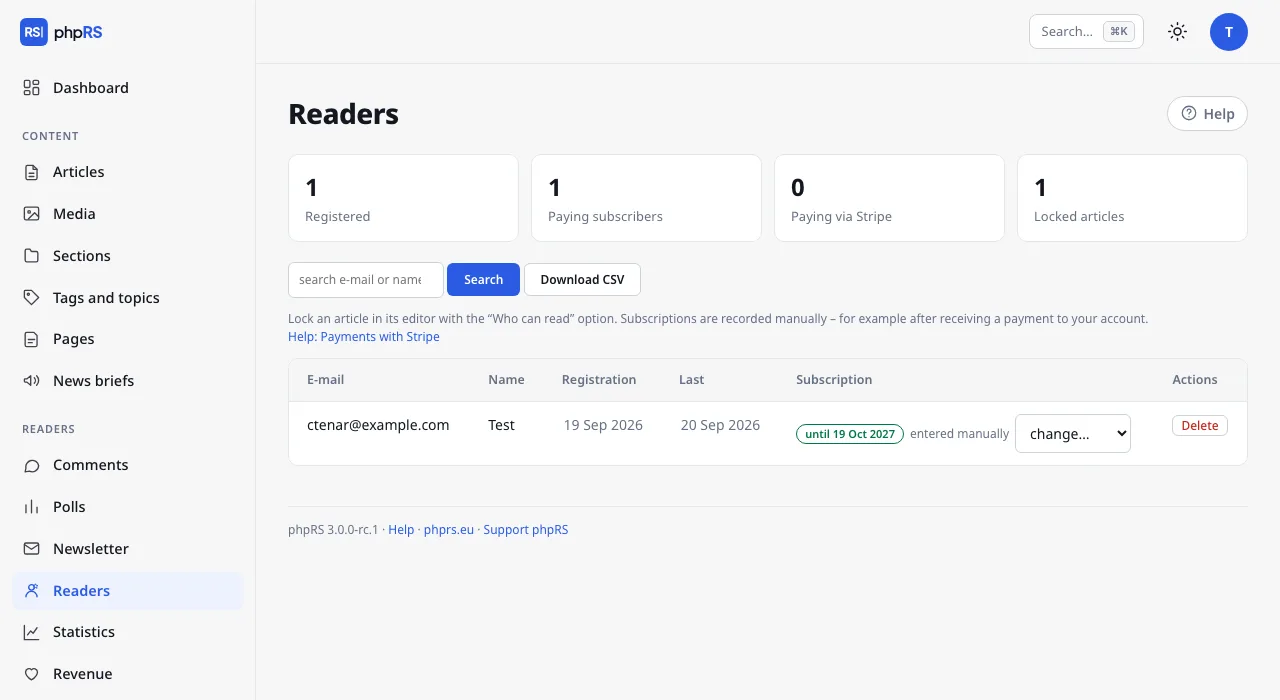
Task: Go to Revenue page
Action: [x=128, y=674]
